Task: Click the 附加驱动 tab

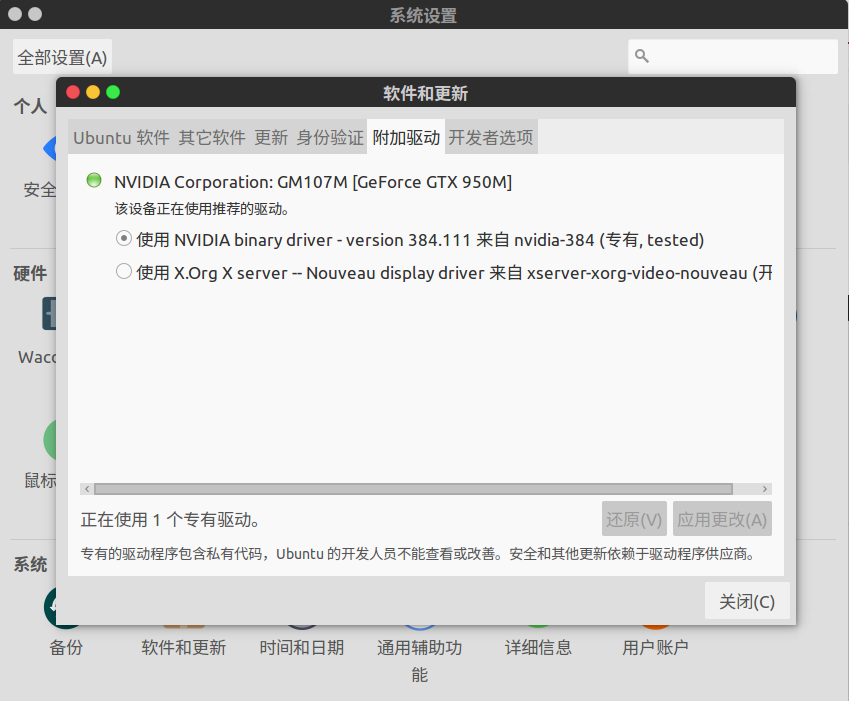Action: (x=406, y=137)
